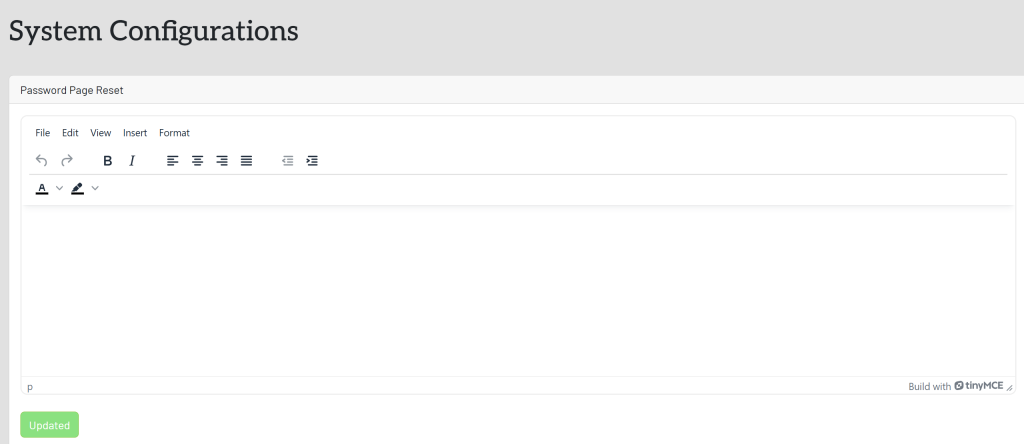Apply the background highlight color

[x=78, y=188]
